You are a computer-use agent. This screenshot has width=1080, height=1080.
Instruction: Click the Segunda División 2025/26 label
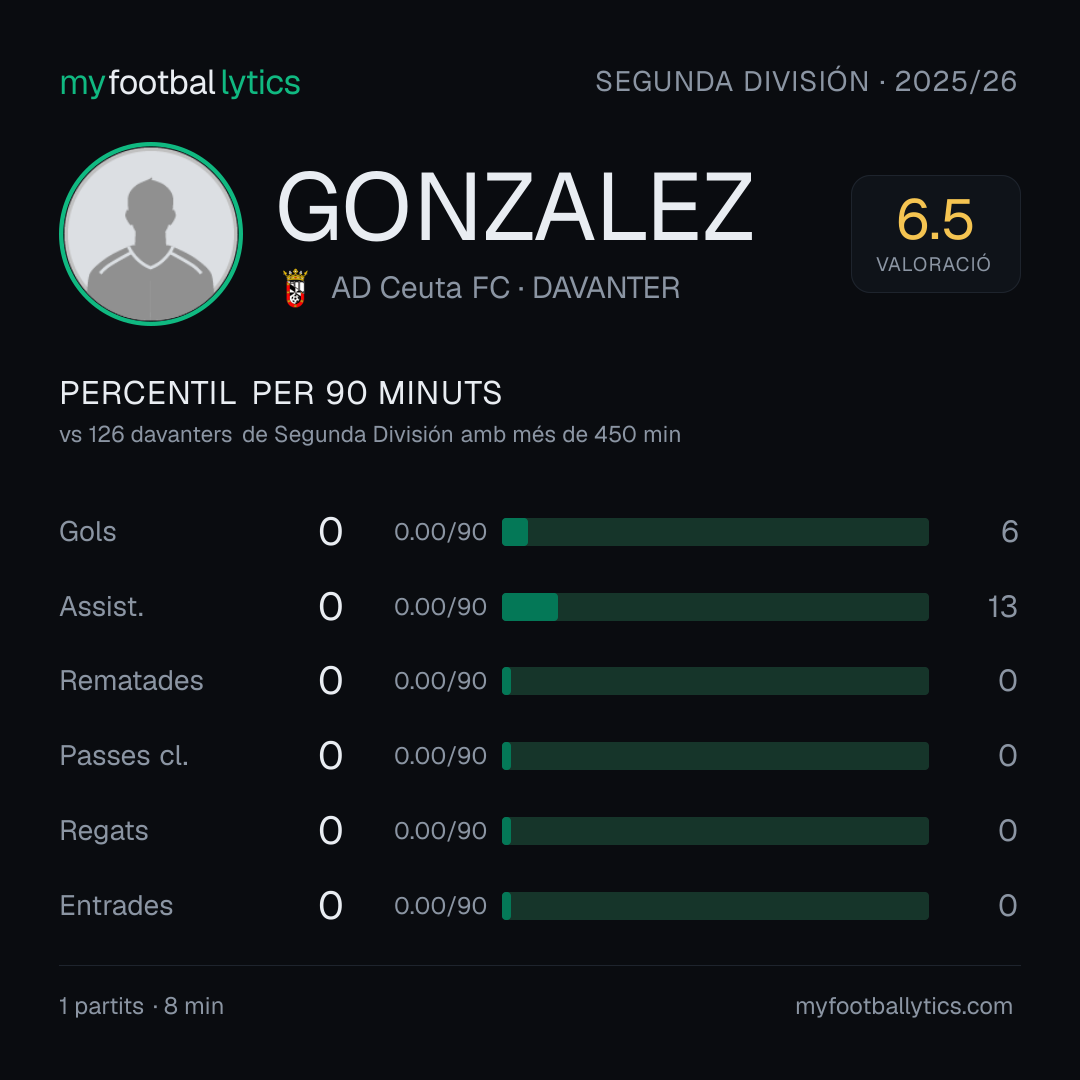806,81
